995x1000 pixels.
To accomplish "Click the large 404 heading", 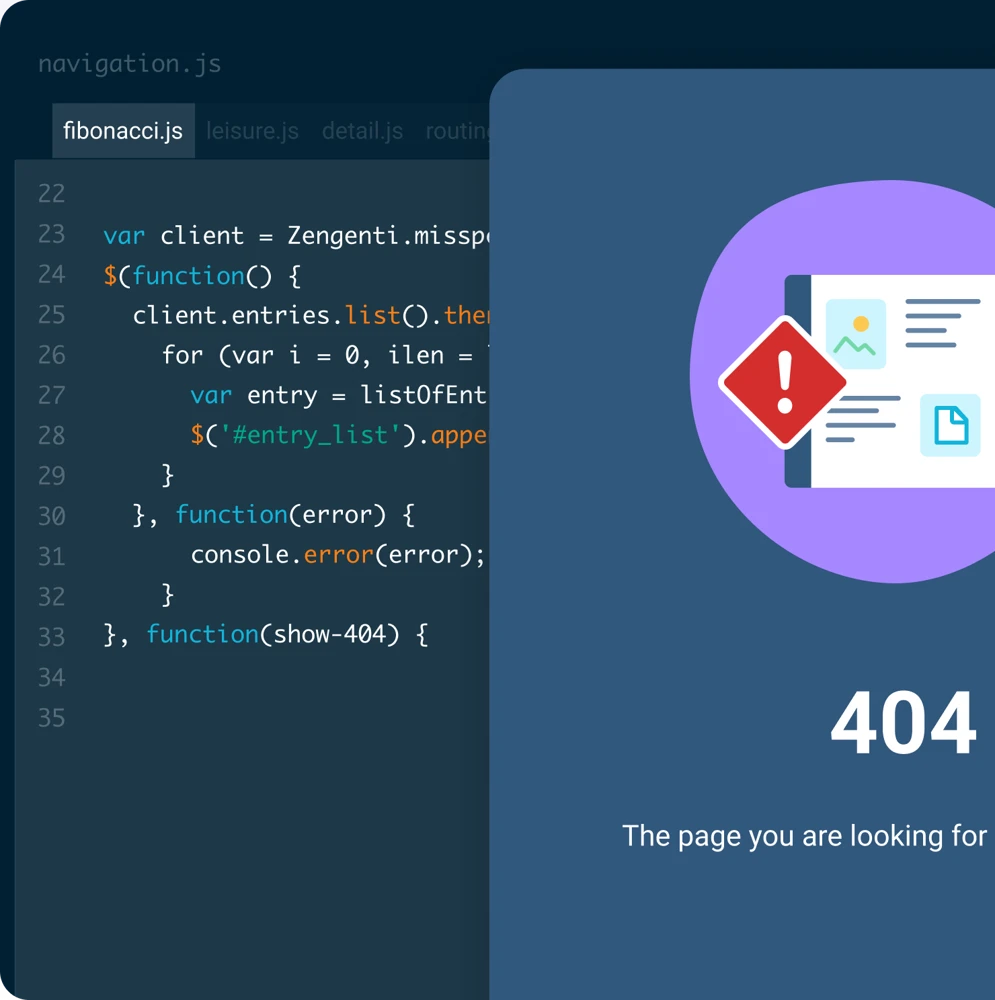I will coord(902,723).
